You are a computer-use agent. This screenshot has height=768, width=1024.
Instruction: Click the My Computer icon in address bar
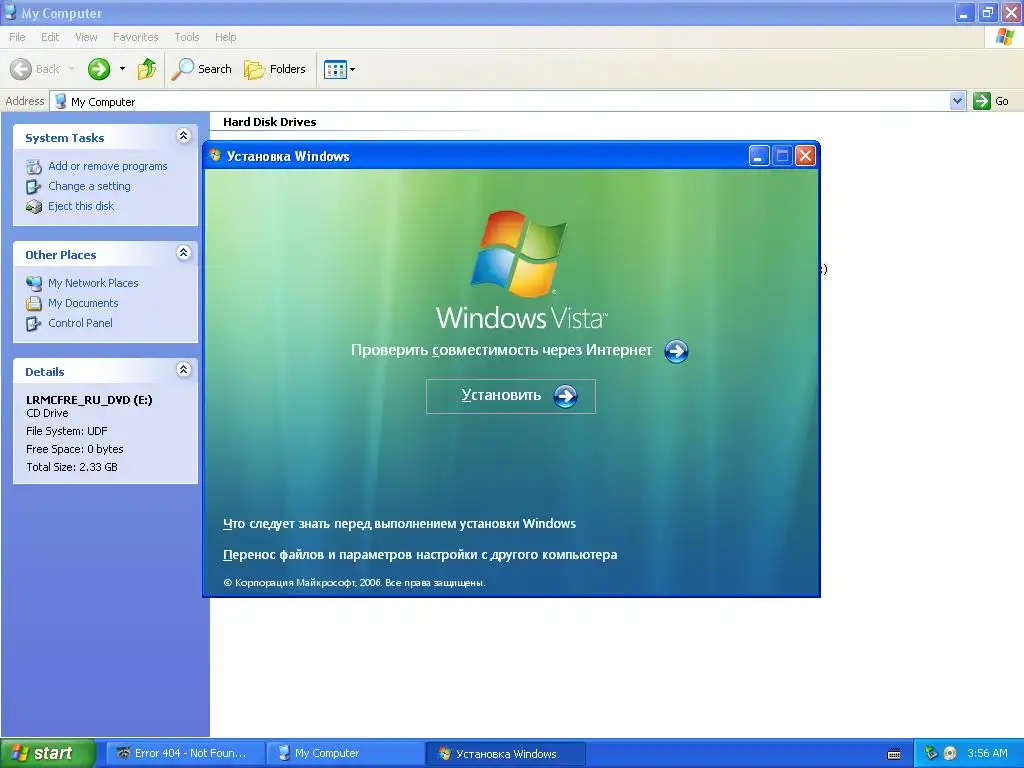pos(61,101)
